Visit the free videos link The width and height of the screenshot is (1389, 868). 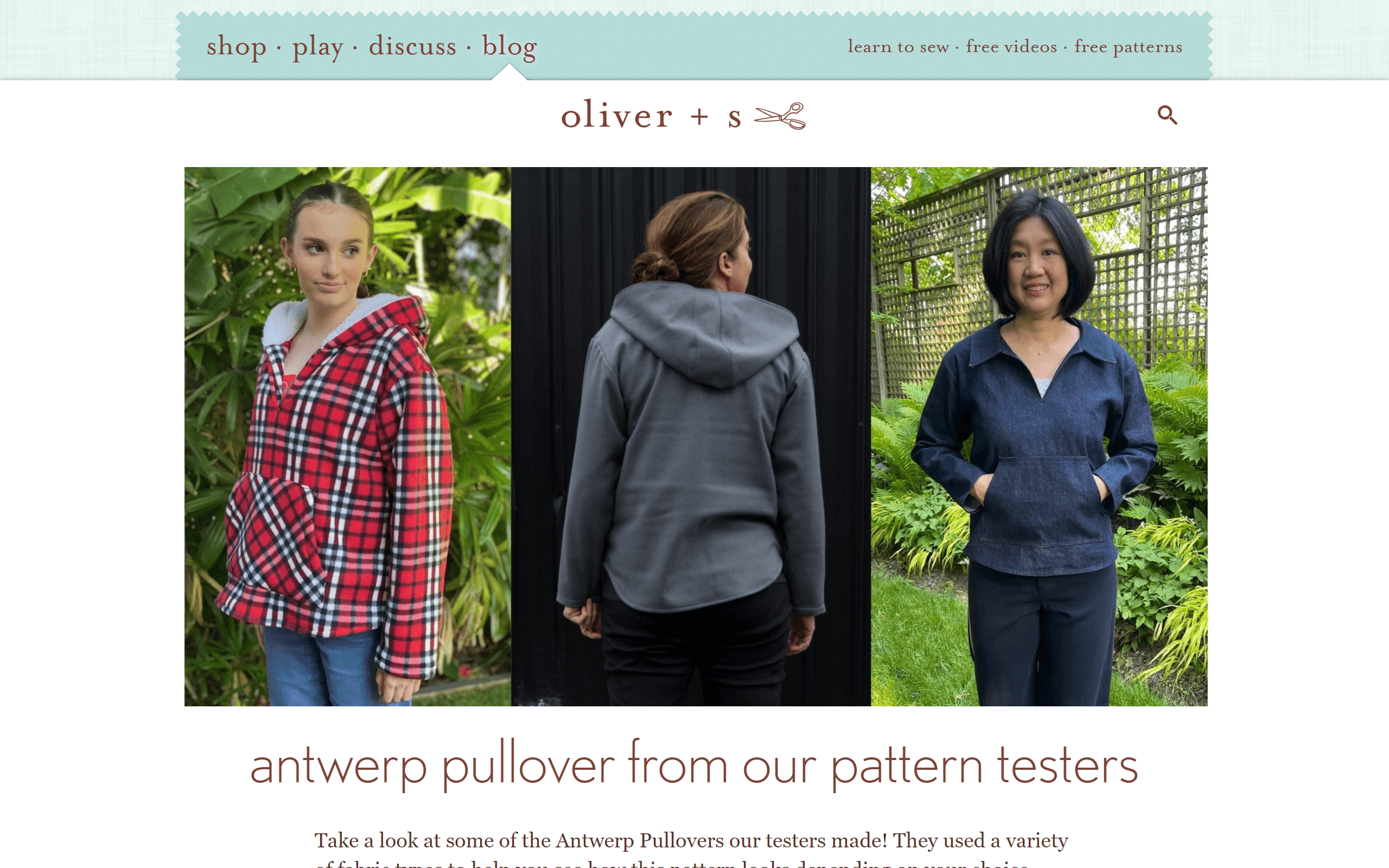[x=1011, y=47]
